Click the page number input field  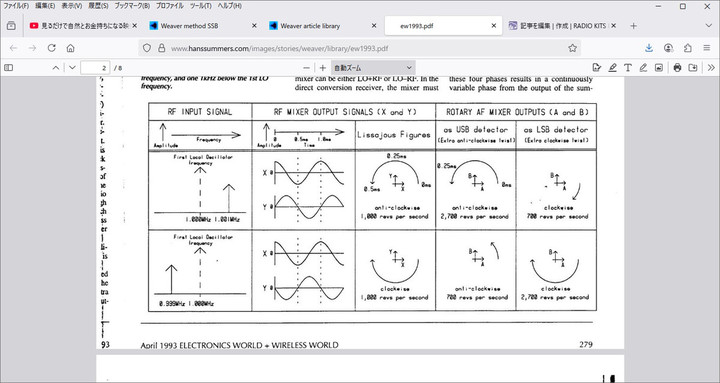95,68
